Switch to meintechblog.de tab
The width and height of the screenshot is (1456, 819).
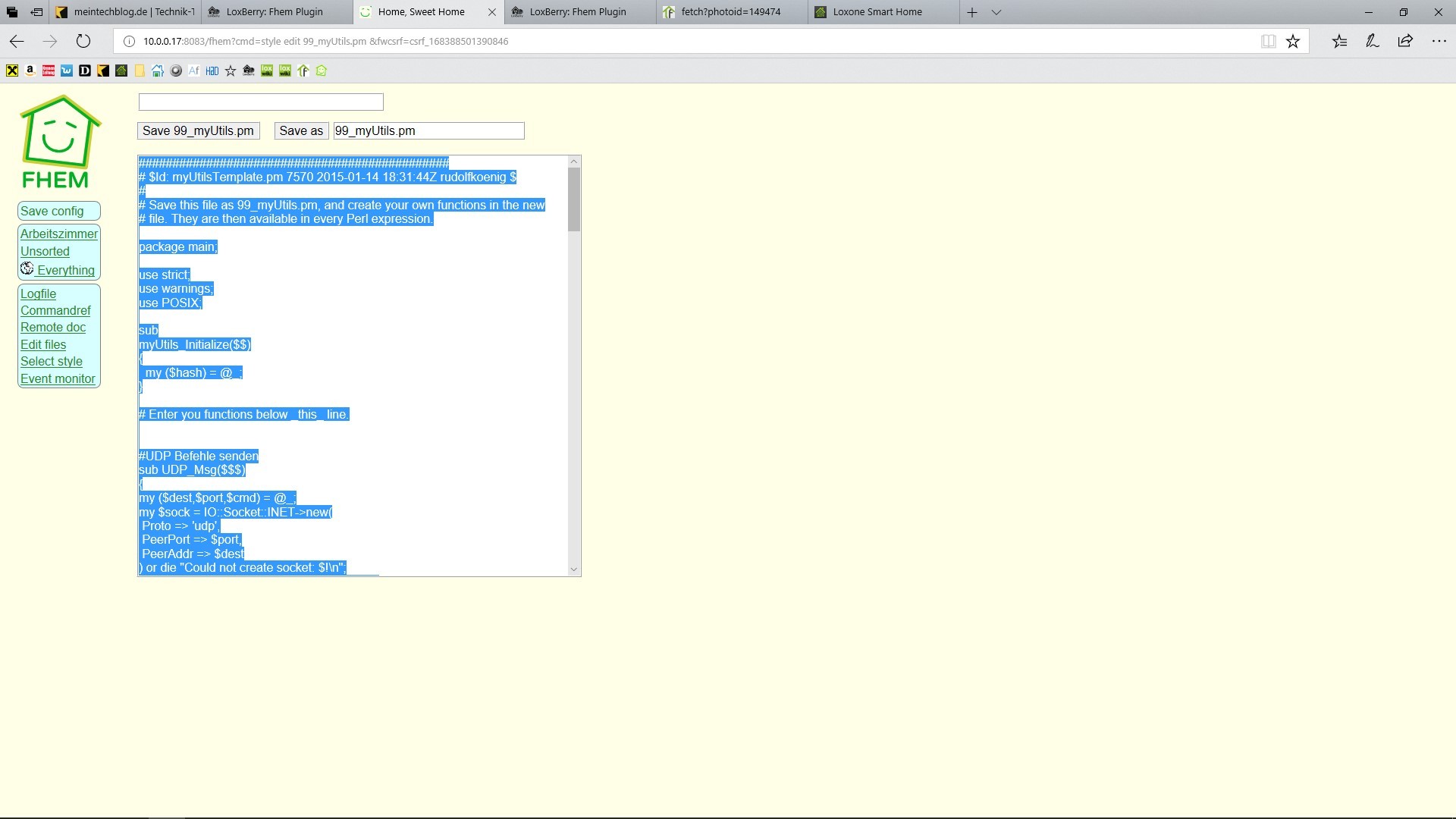pos(133,12)
